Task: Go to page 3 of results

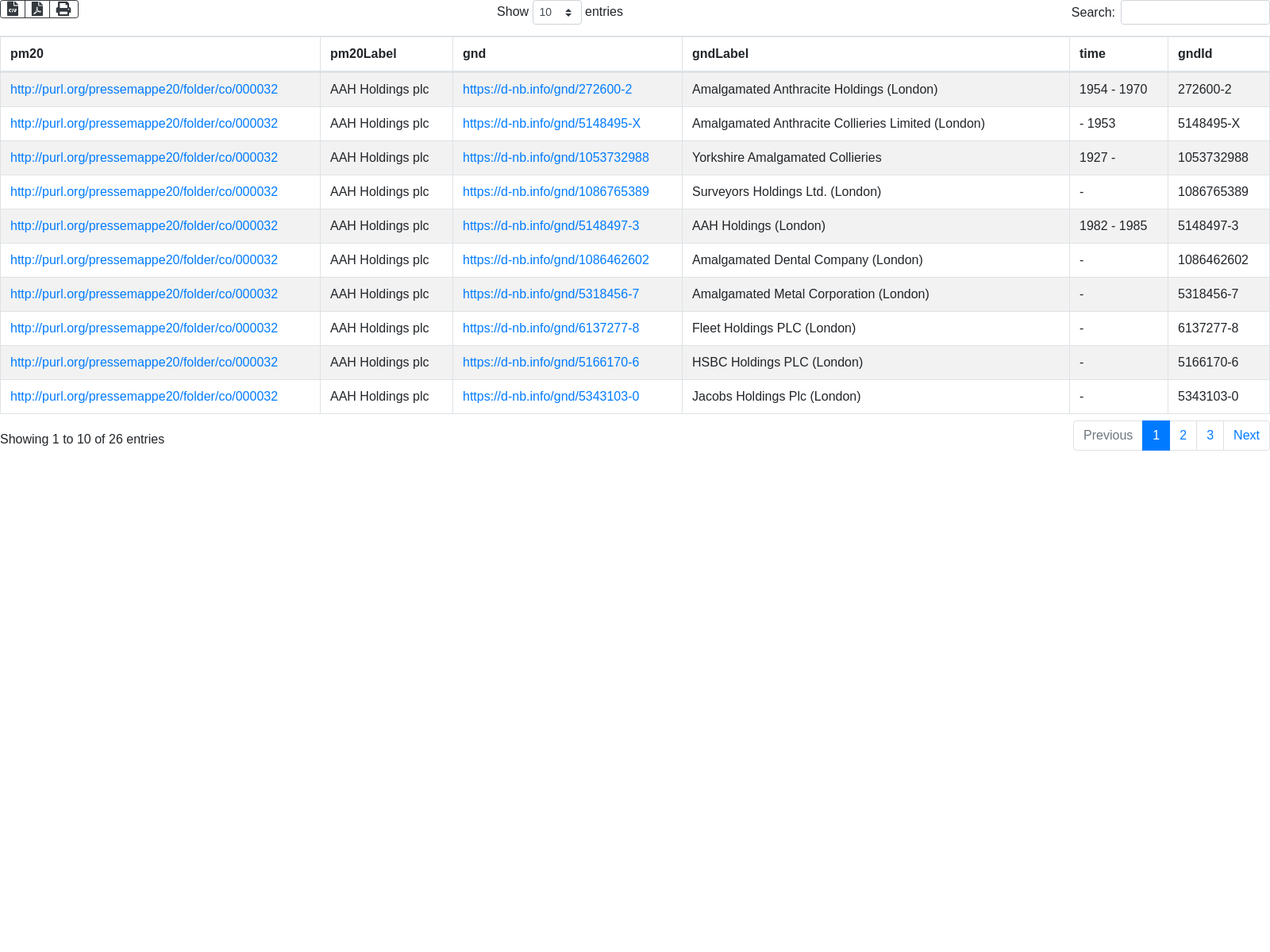Action: click(x=1210, y=436)
